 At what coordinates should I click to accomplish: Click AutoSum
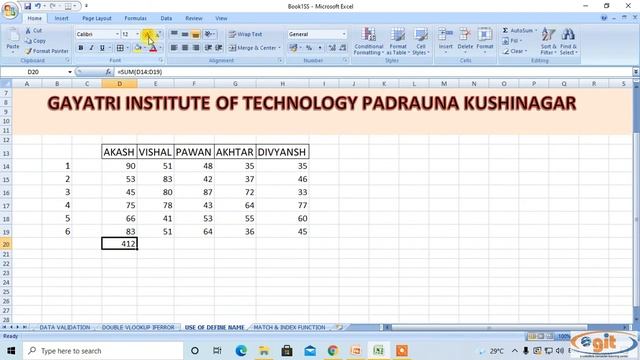[x=518, y=31]
